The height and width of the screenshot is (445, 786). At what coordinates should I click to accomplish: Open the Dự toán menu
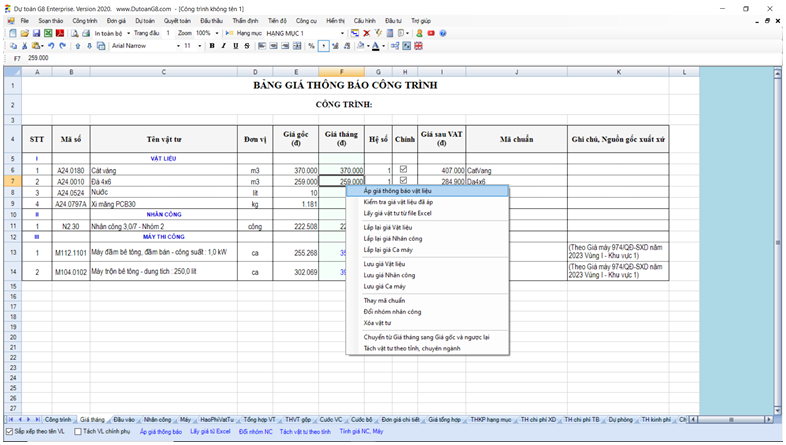[x=145, y=21]
